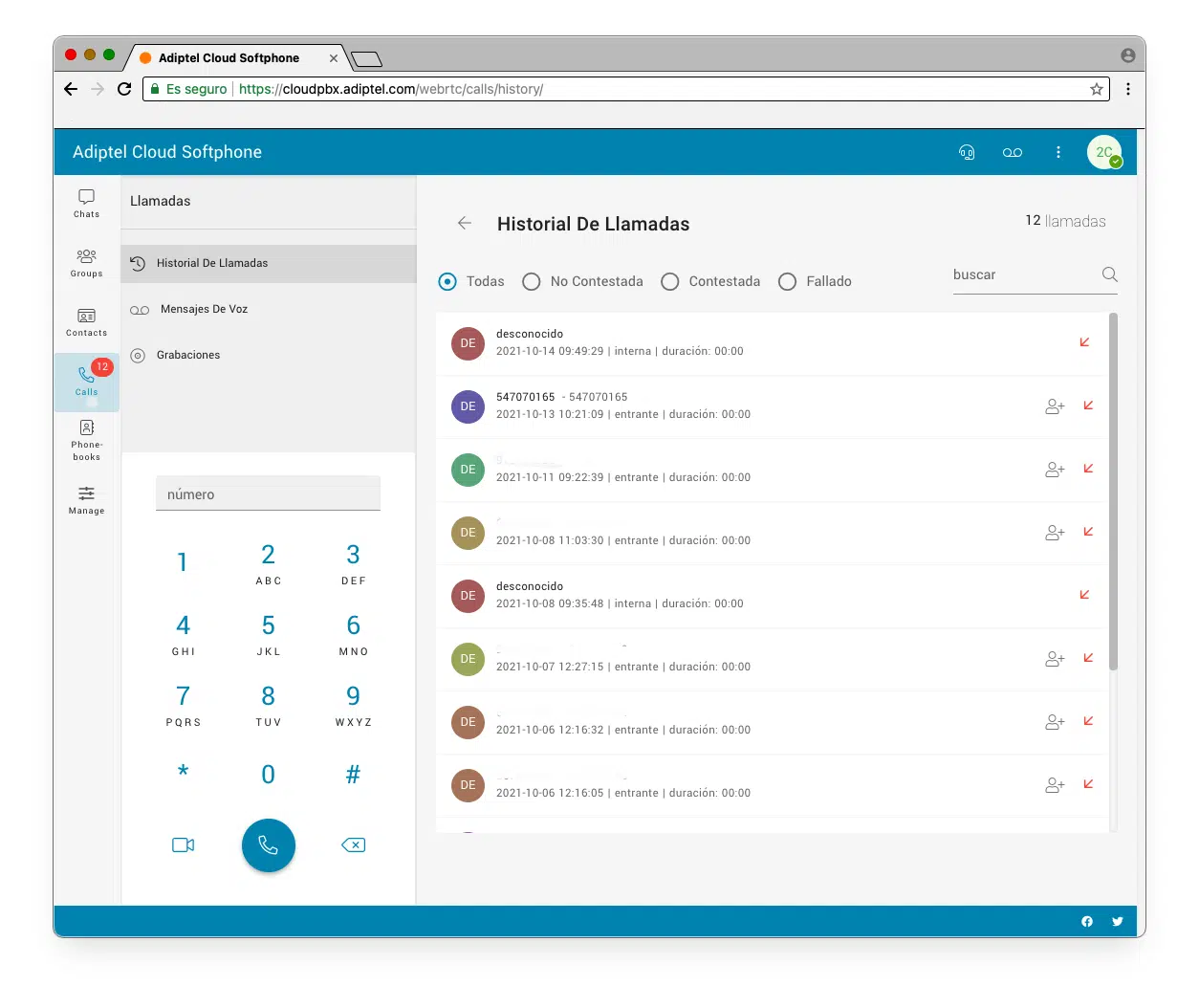Open the Calls sidebar section
Viewport: 1199px width, 1008px height.
[x=86, y=382]
